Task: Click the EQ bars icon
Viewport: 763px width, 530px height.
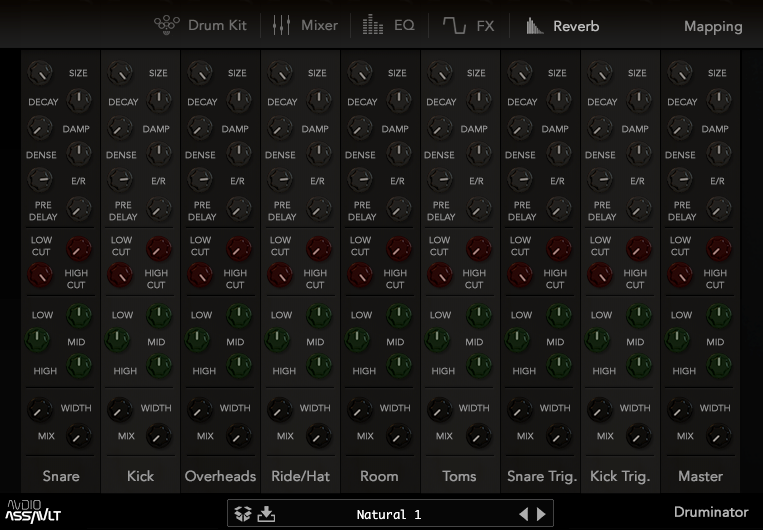Action: (373, 25)
